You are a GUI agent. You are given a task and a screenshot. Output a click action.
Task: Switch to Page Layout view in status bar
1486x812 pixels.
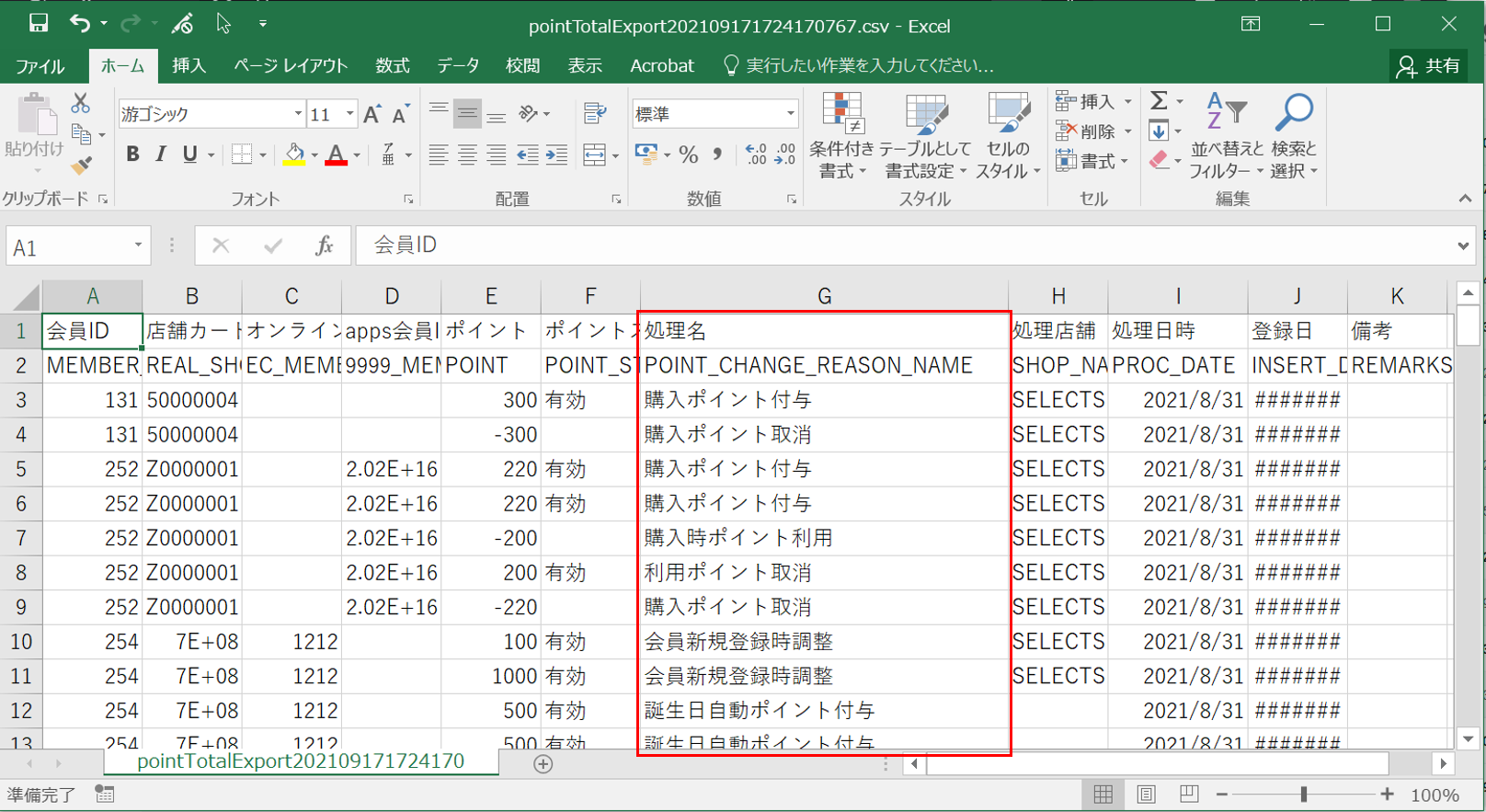coord(1146,795)
